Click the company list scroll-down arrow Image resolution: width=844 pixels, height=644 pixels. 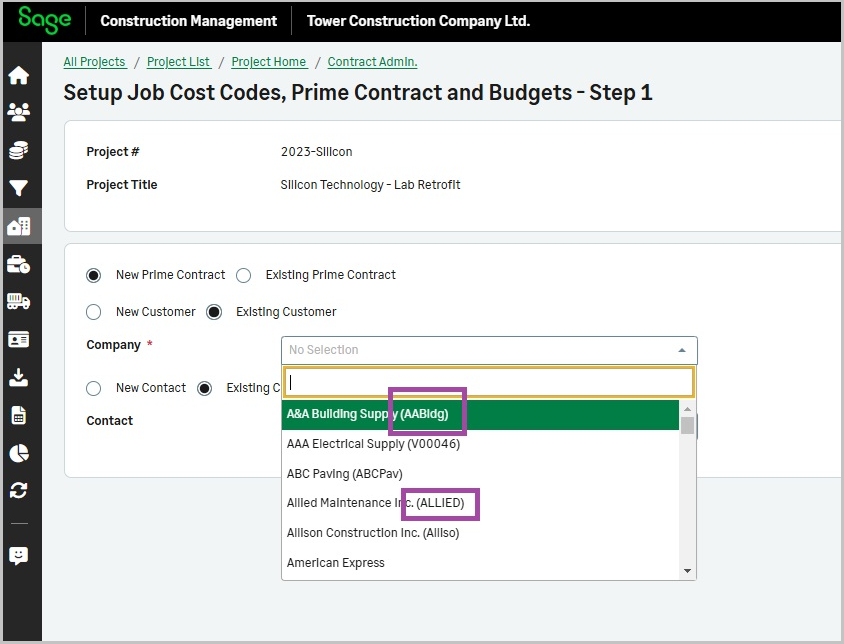click(x=687, y=571)
